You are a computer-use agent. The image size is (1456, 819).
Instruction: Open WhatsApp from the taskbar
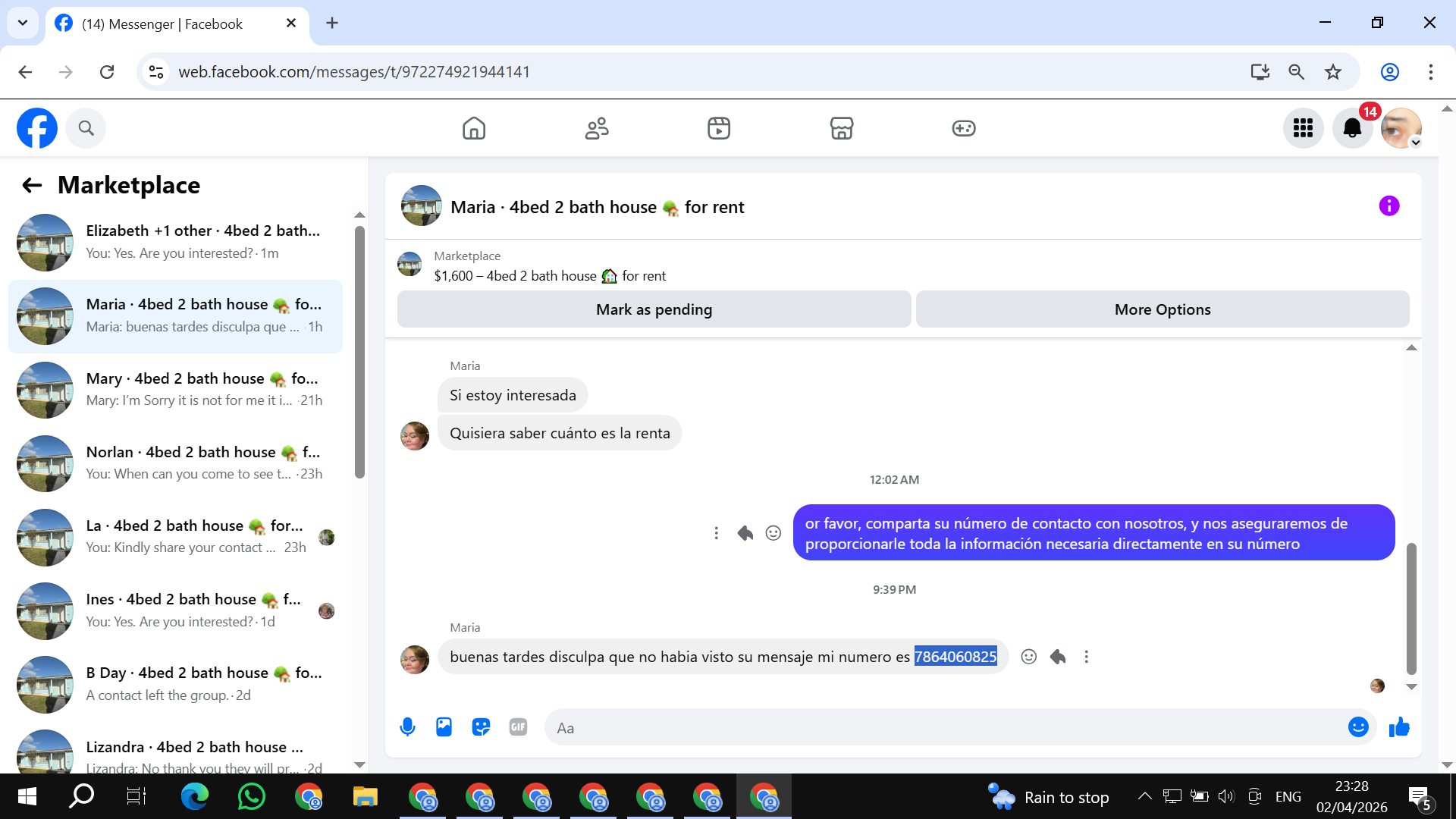[x=251, y=796]
